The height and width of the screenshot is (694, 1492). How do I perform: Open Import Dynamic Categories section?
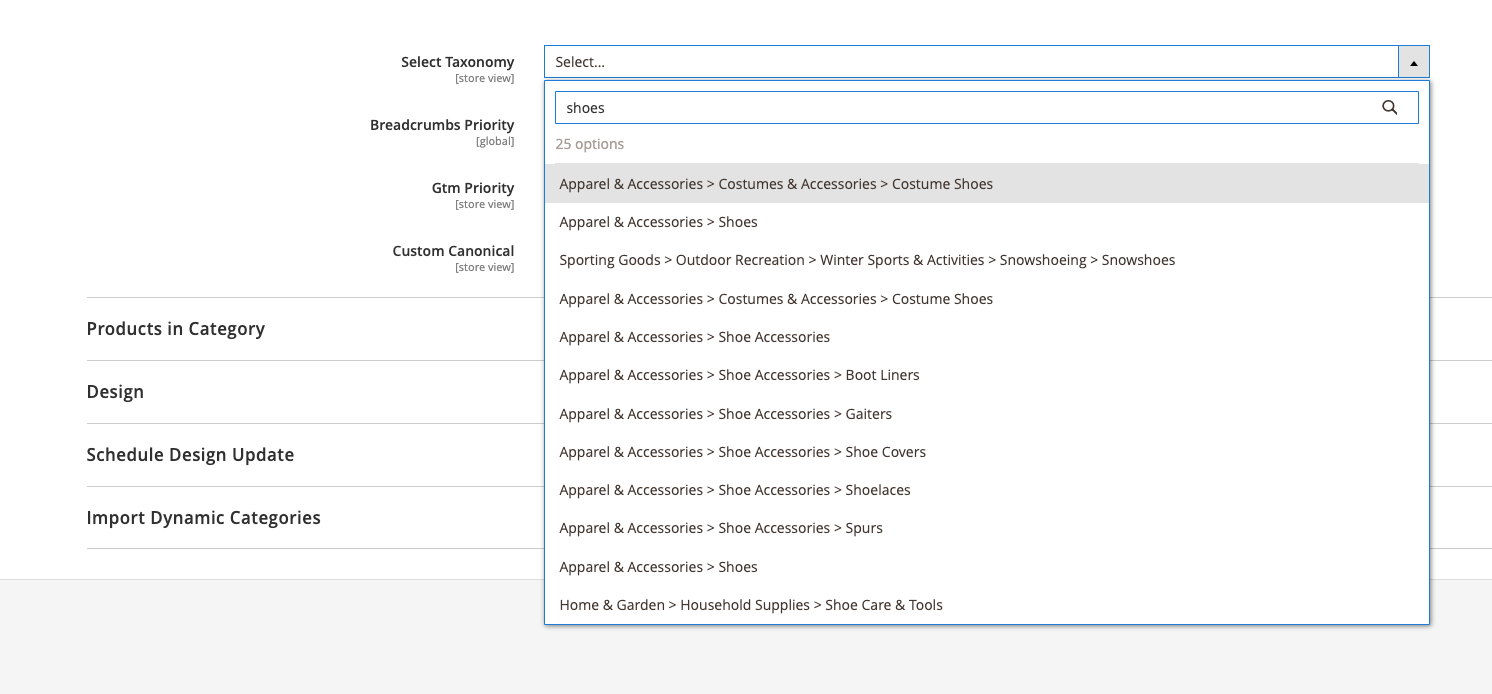pos(203,518)
